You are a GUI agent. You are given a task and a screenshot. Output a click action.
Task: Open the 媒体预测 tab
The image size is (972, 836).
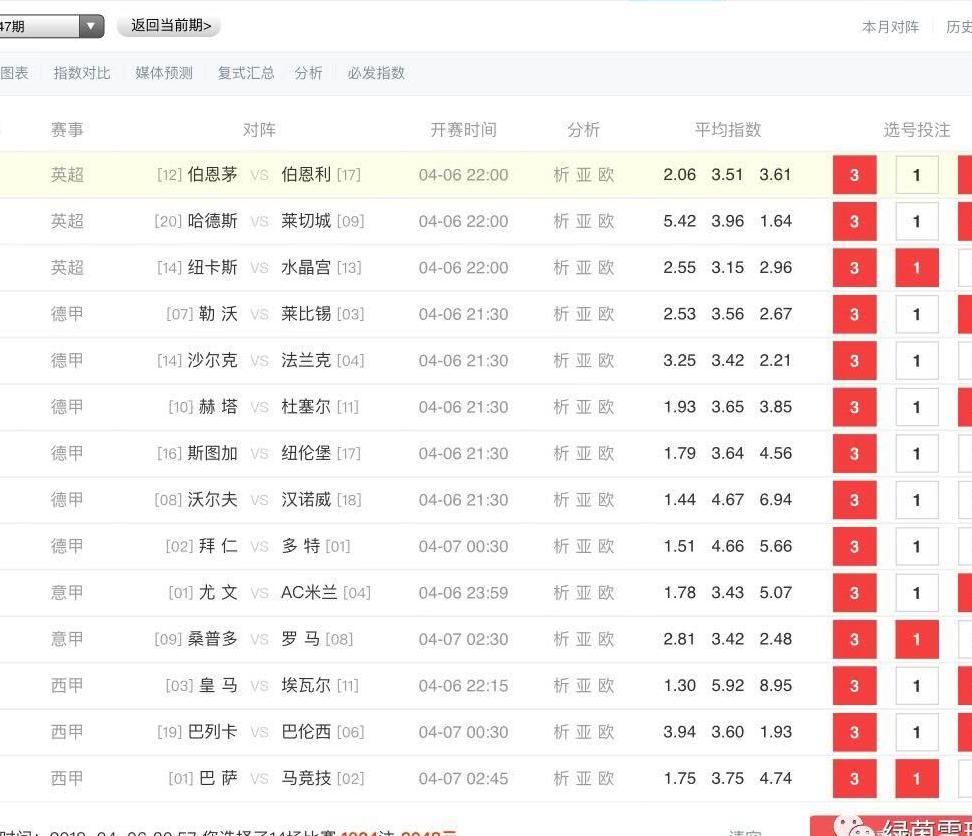click(x=162, y=72)
